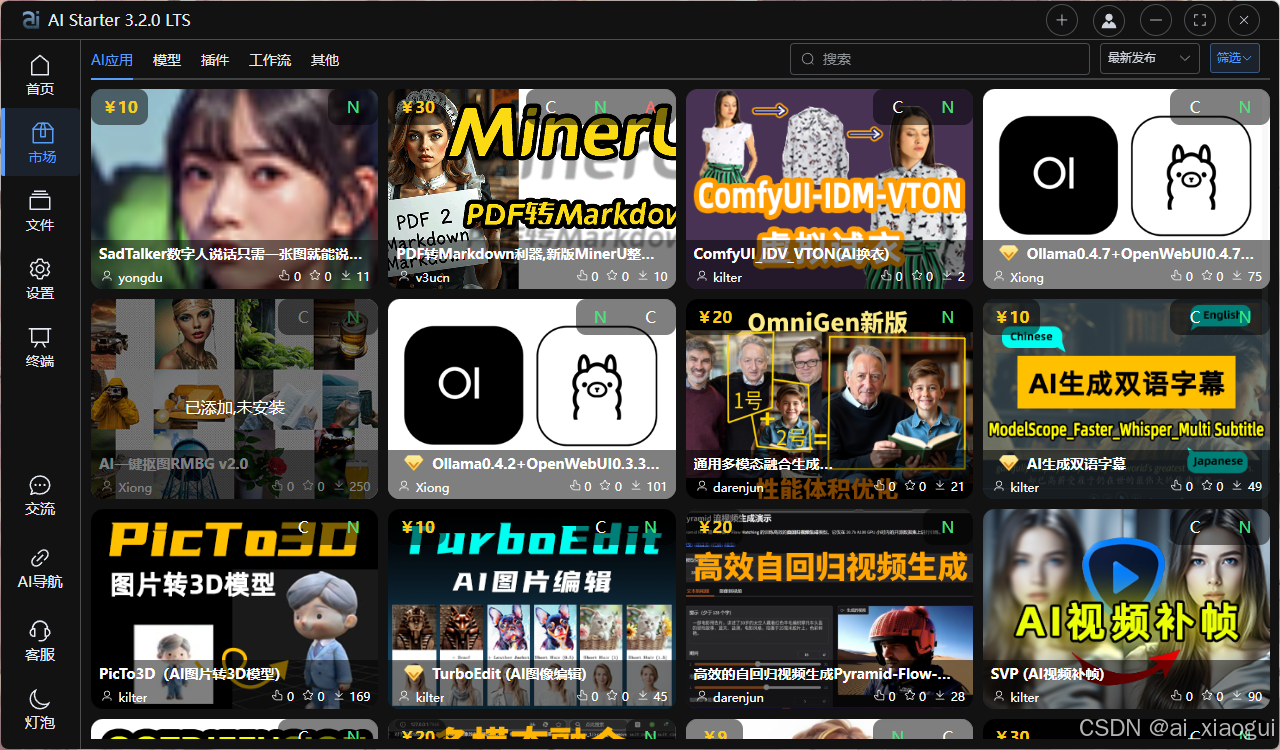Click C badge on PicTo3D card
The image size is (1280, 750).
pos(303,527)
